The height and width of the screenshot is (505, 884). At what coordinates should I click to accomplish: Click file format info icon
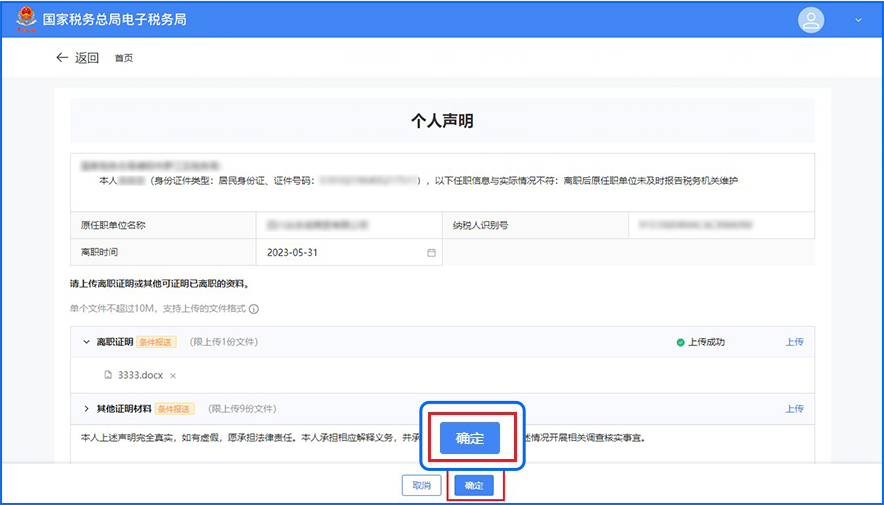pyautogui.click(x=254, y=309)
